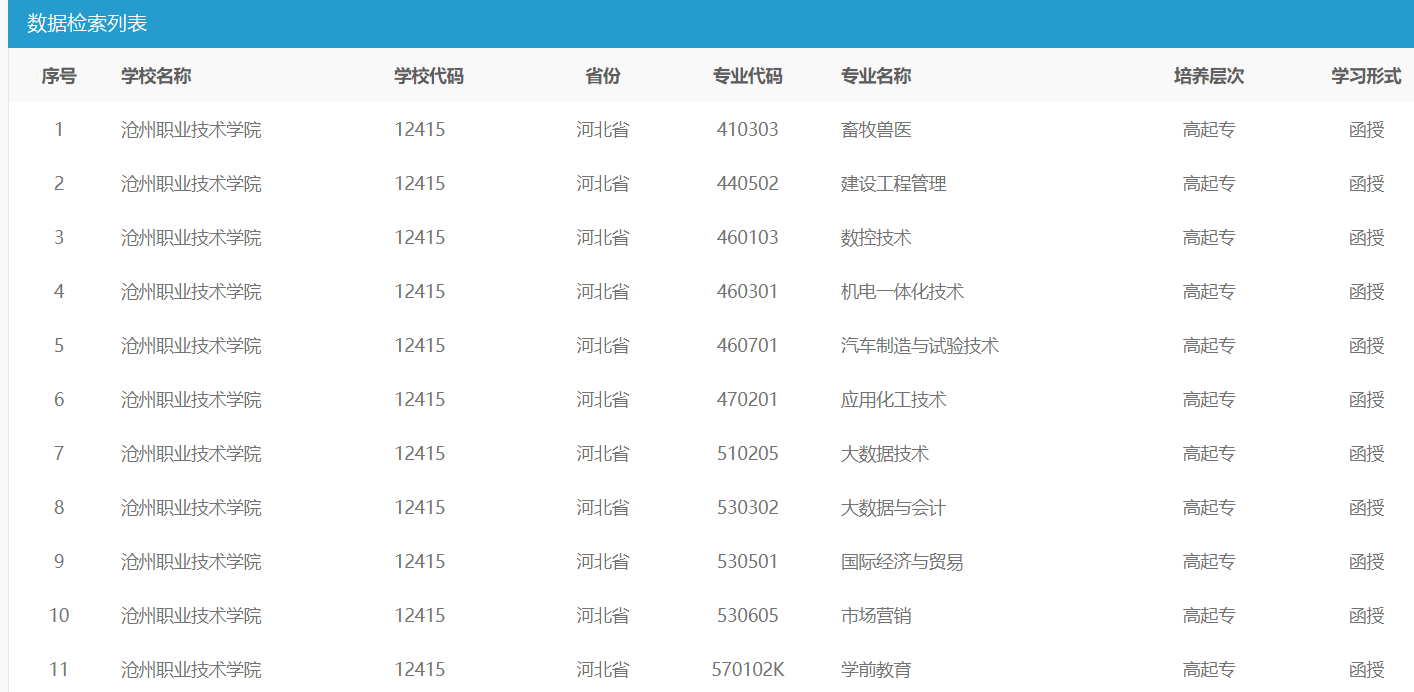Click 高起专 in the 汽车制造与试验技术 row
This screenshot has height=692, width=1414.
(x=1209, y=346)
